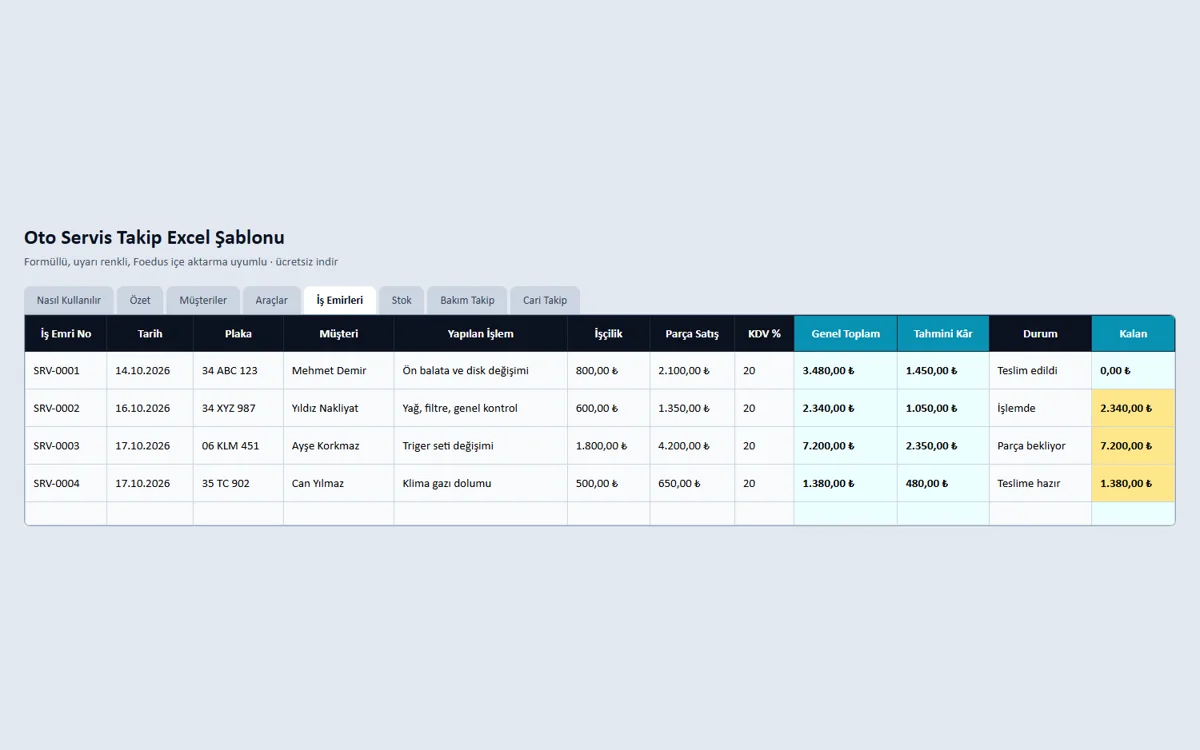This screenshot has height=750, width=1200.
Task: Click the Genel Toplam column header
Action: (846, 334)
